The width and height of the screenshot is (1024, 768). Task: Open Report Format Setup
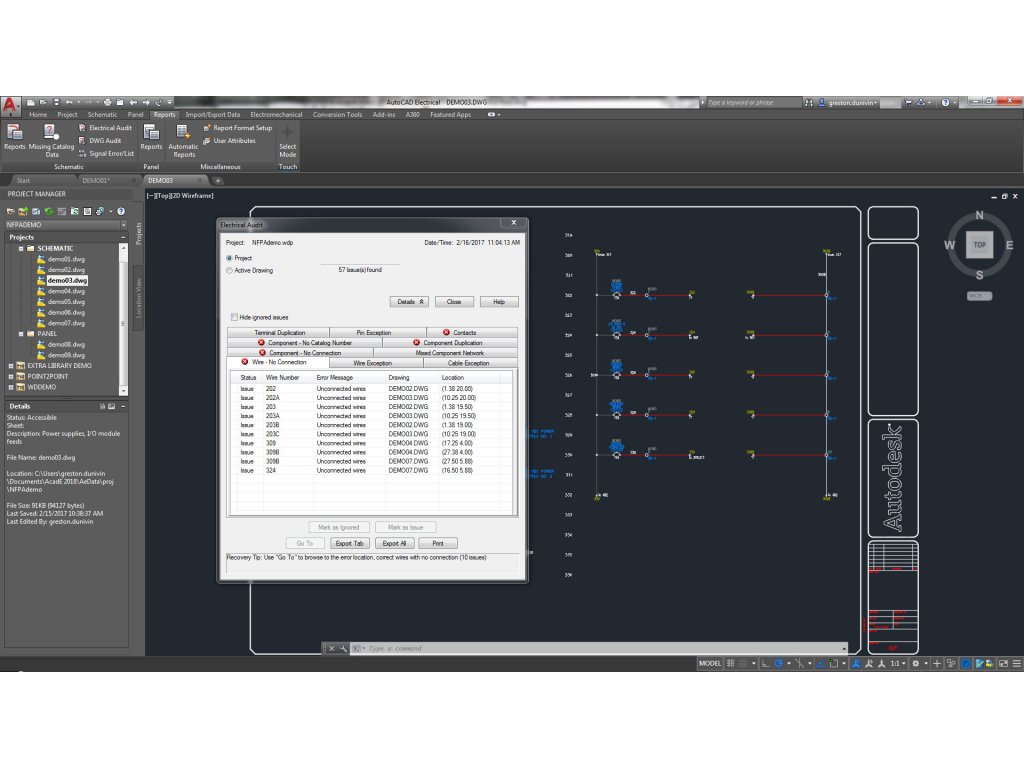238,128
